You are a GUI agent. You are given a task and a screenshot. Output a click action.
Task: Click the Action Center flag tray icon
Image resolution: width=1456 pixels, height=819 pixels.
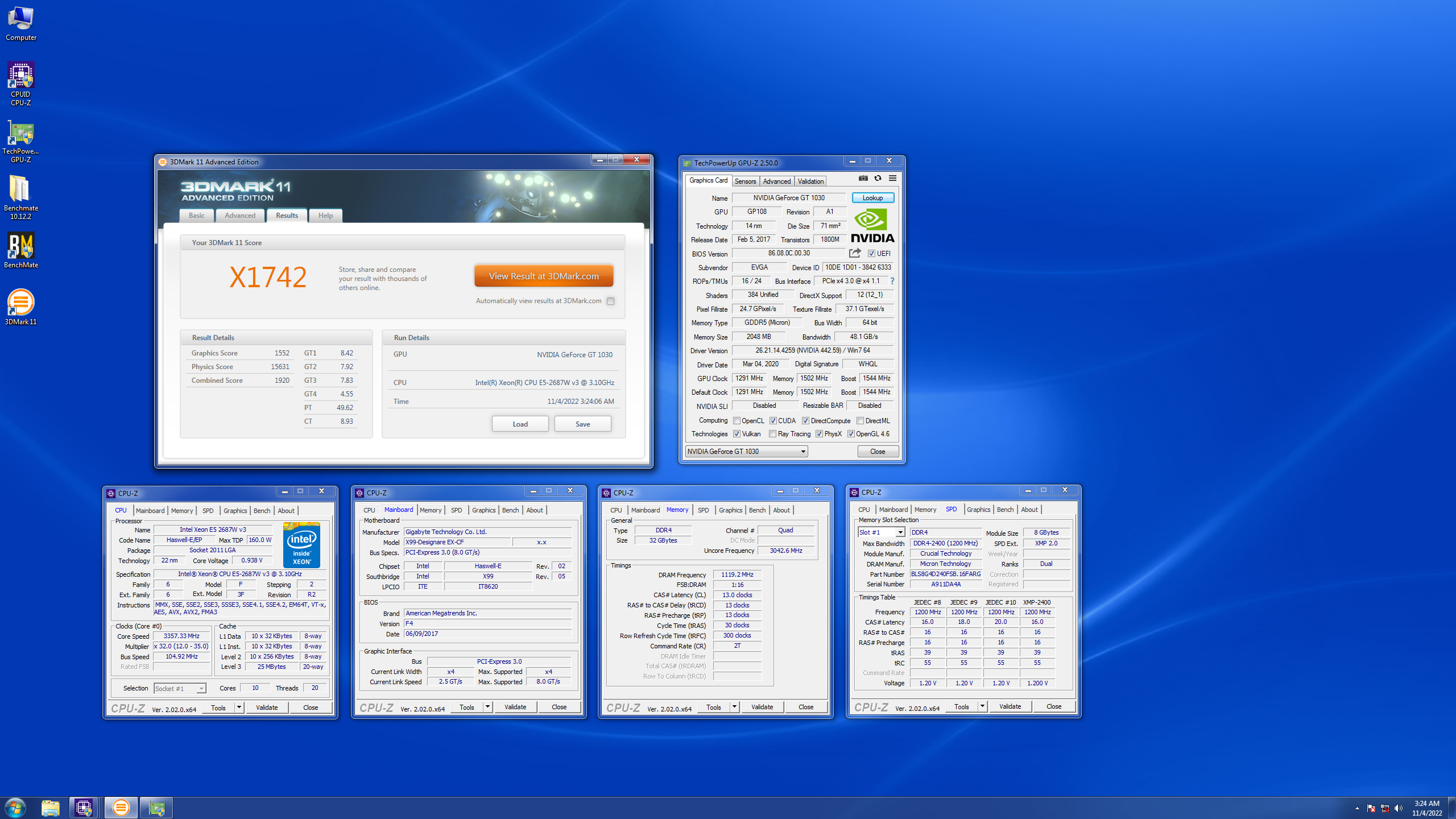coord(1371,808)
